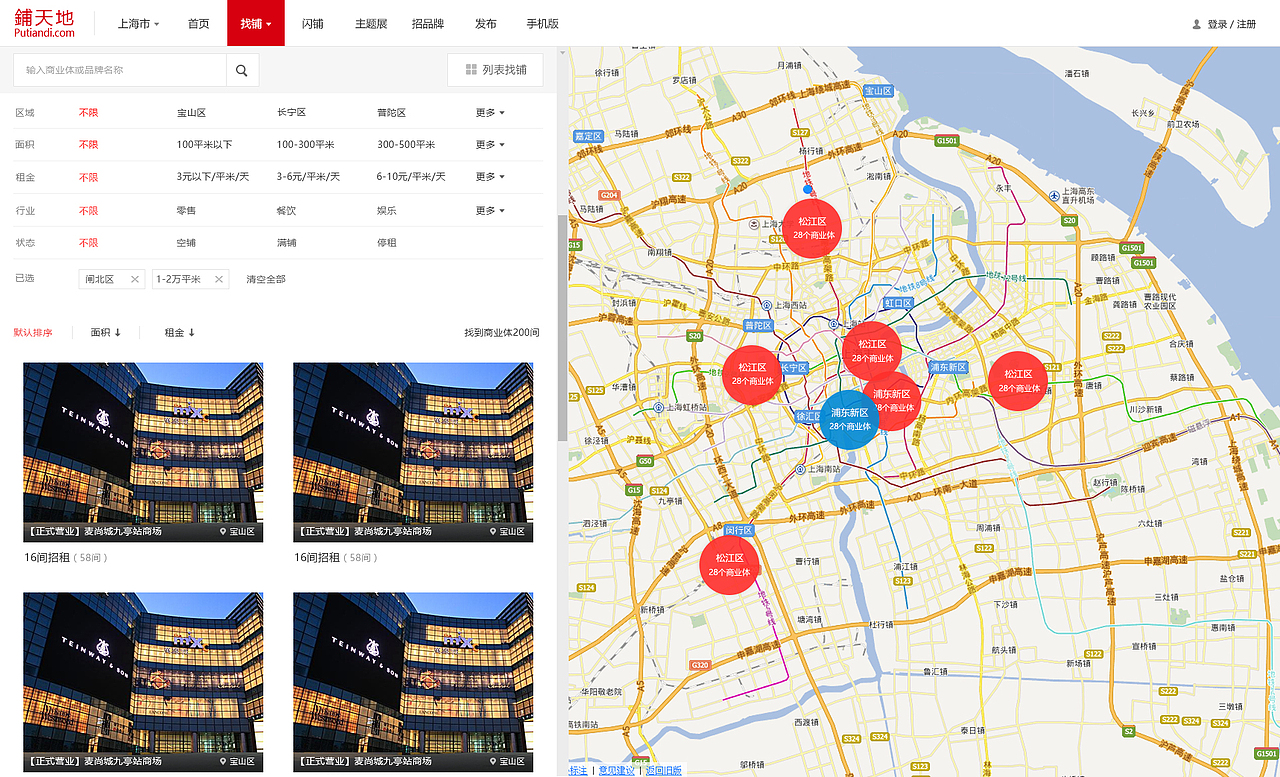
Task: Filter industry by 娱乐
Action: click(x=386, y=211)
